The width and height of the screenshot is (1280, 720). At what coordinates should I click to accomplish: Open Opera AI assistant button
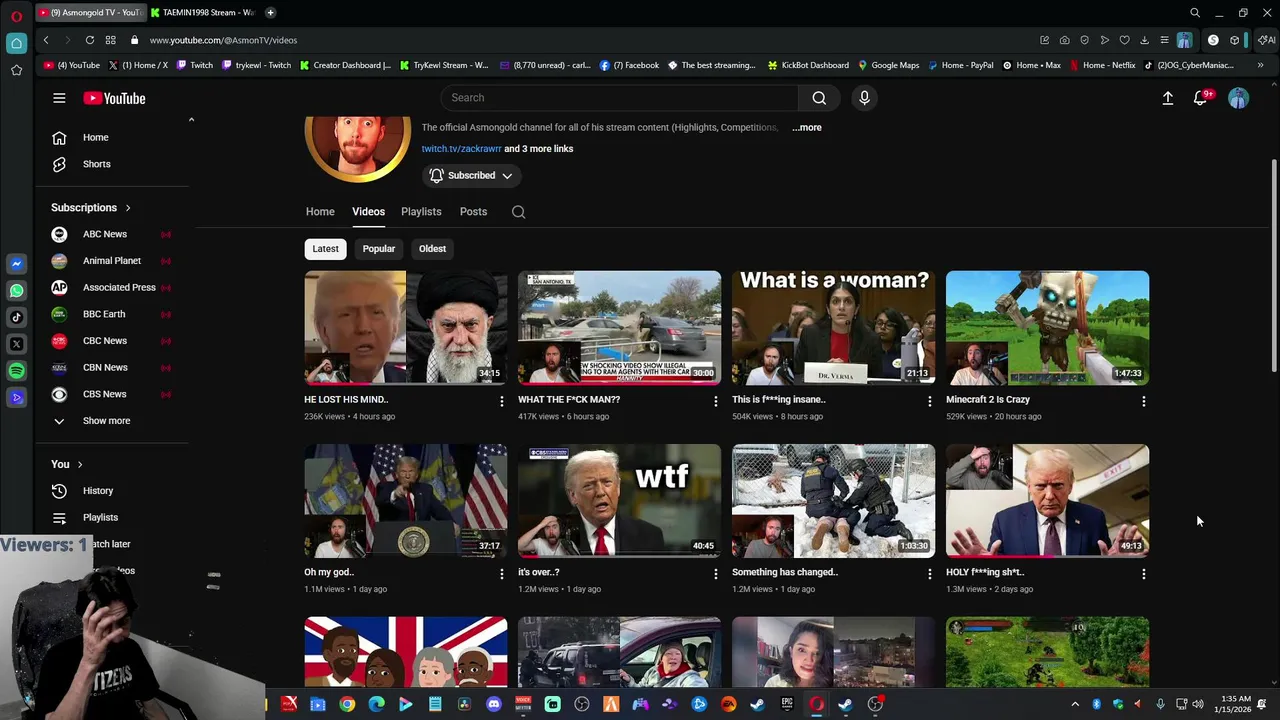pos(1267,40)
